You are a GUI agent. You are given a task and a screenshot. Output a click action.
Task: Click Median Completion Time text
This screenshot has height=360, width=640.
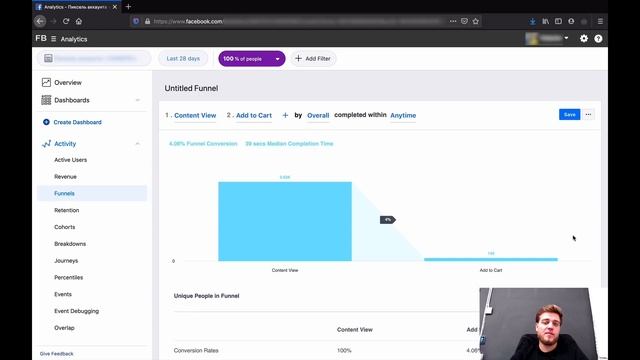289,144
